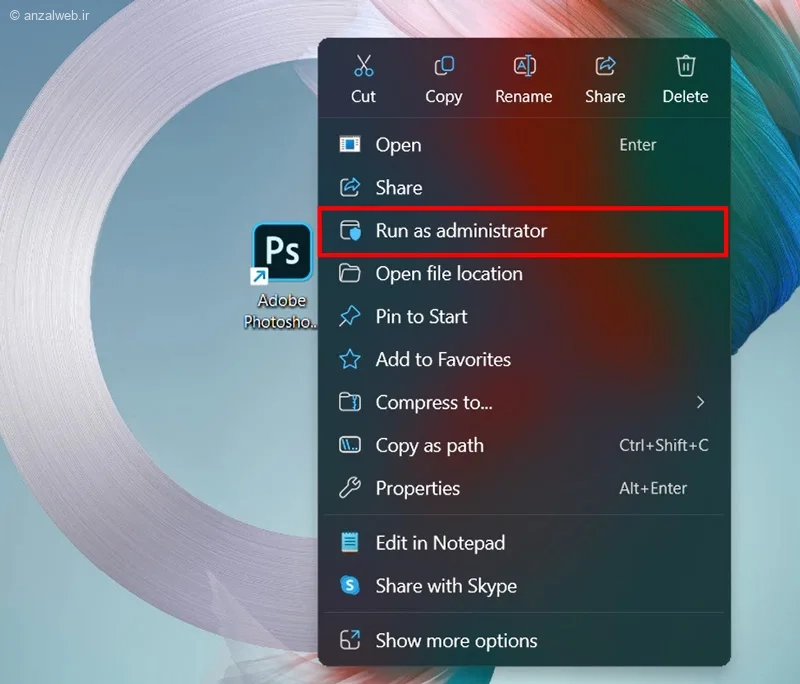The width and height of the screenshot is (800, 684).
Task: Select Open file location
Action: pyautogui.click(x=524, y=273)
